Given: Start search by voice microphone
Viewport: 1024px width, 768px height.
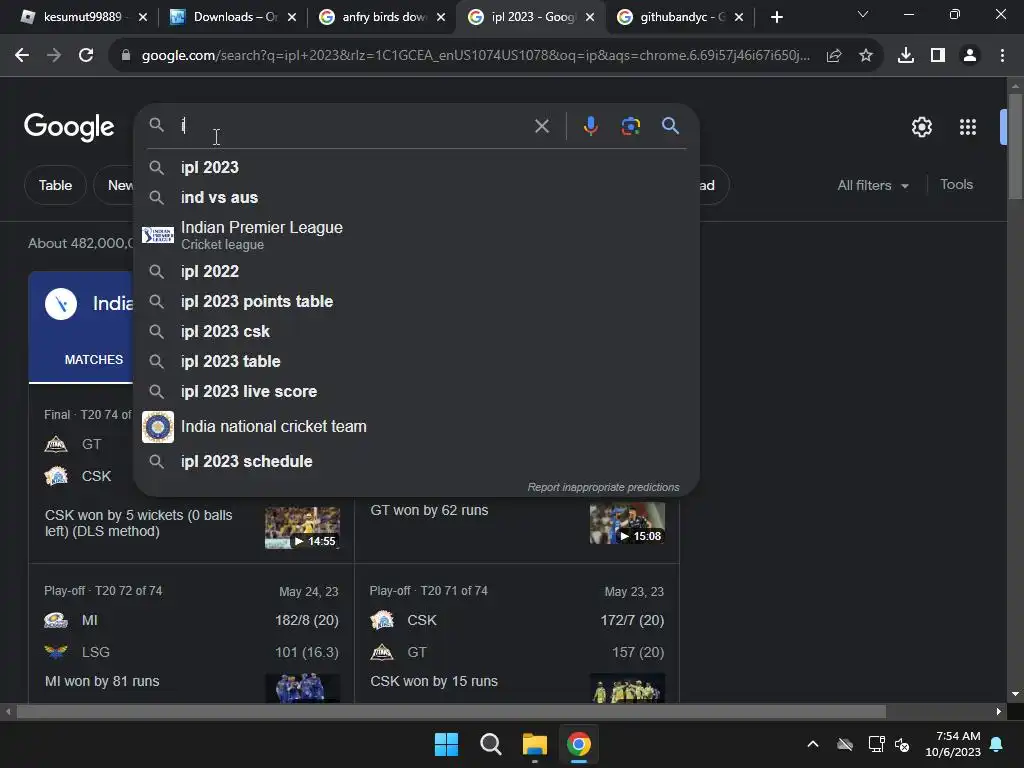Looking at the screenshot, I should 590,126.
